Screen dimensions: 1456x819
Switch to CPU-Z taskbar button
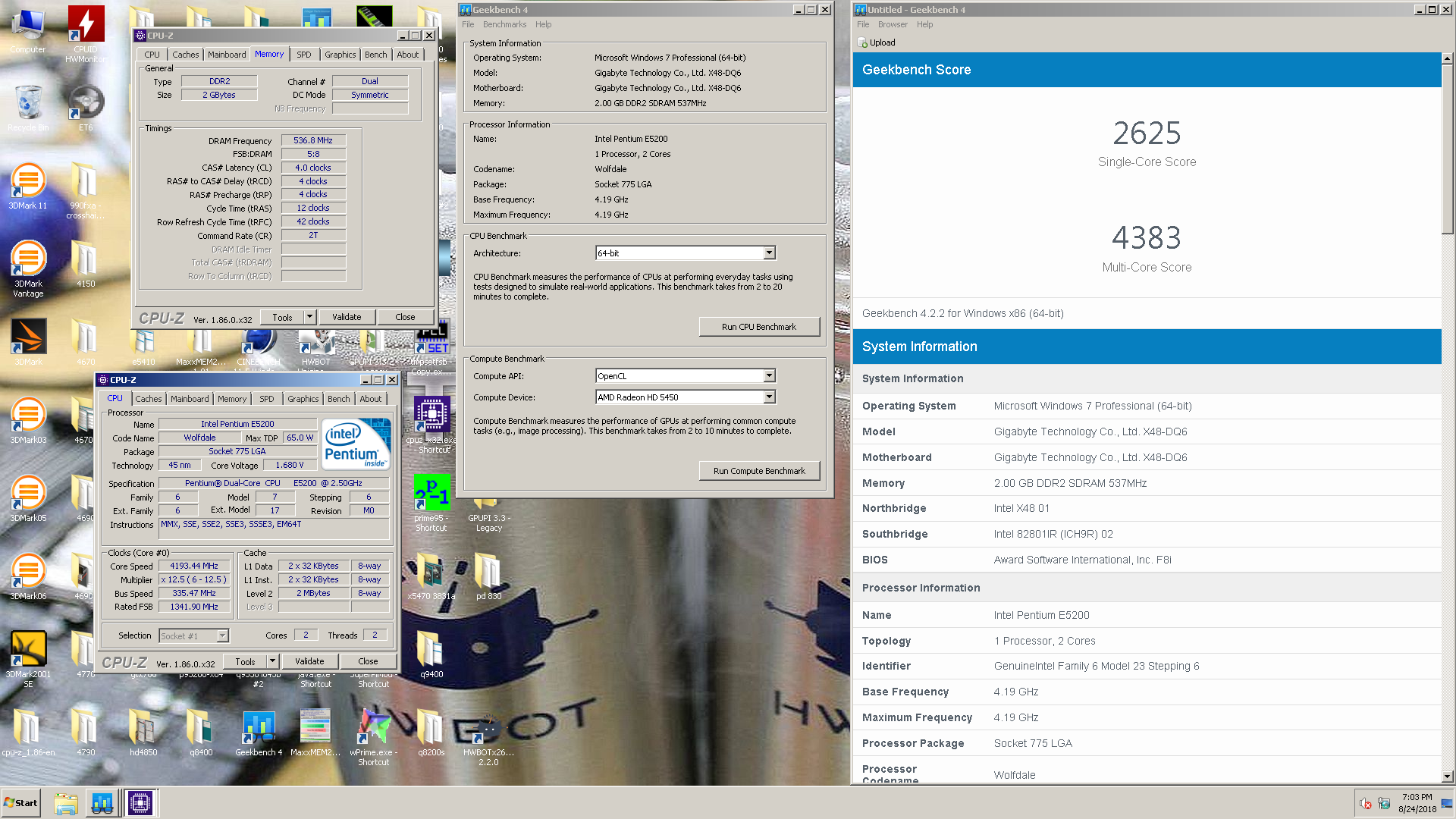(140, 803)
